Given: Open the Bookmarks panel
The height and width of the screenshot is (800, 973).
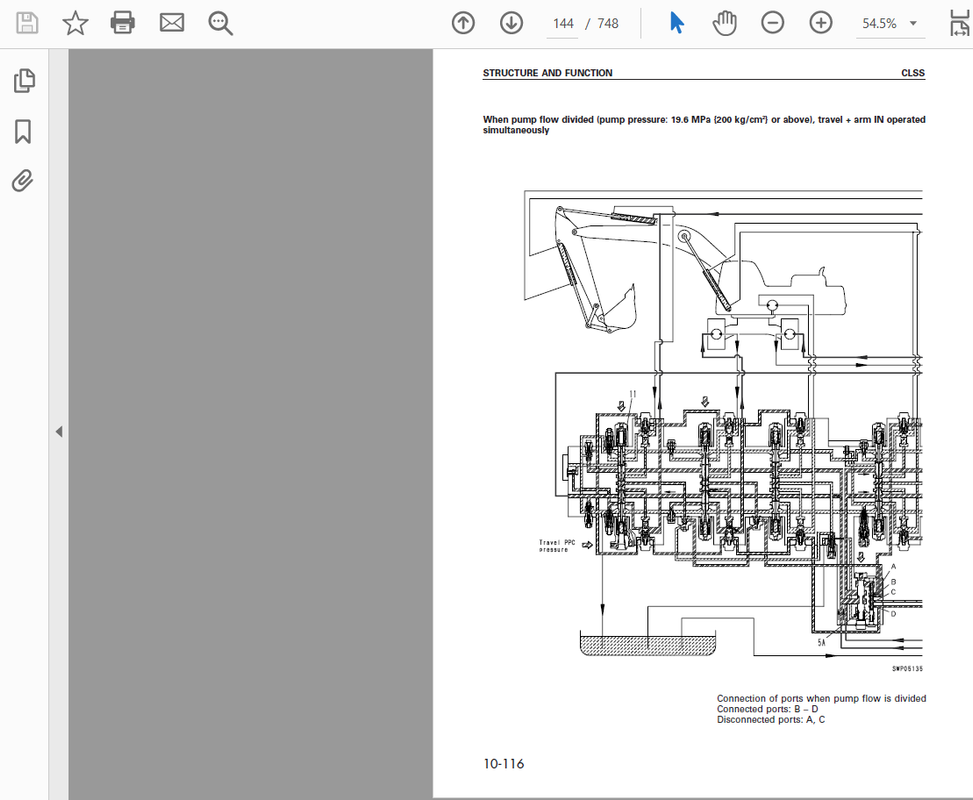Looking at the screenshot, I should coord(23,132).
